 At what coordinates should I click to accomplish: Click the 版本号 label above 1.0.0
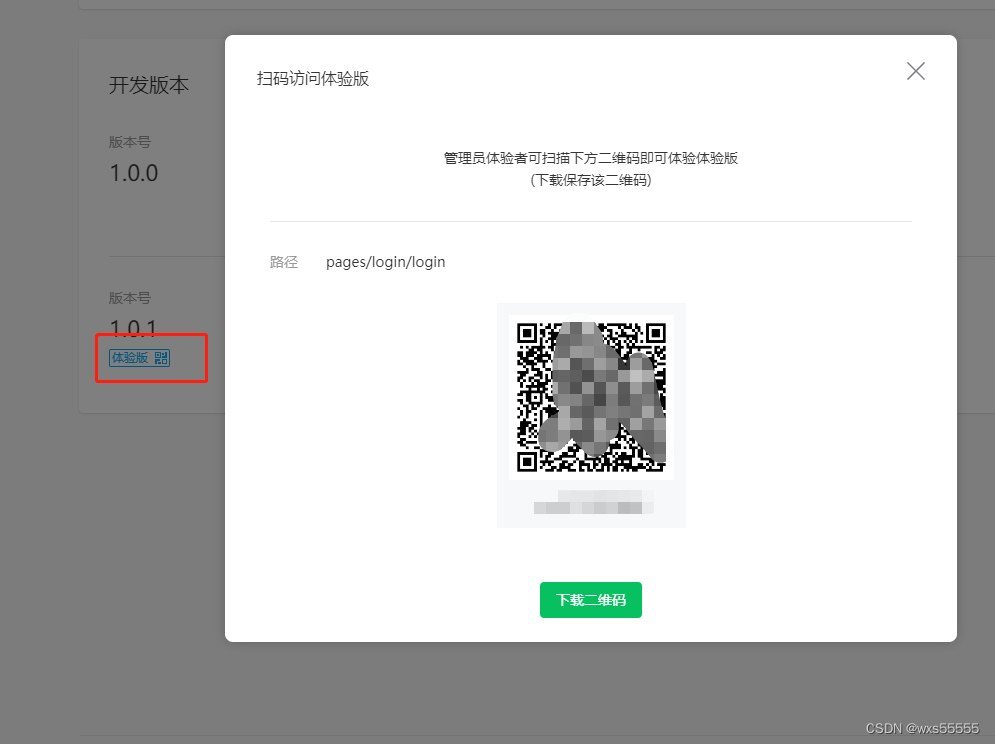click(129, 142)
